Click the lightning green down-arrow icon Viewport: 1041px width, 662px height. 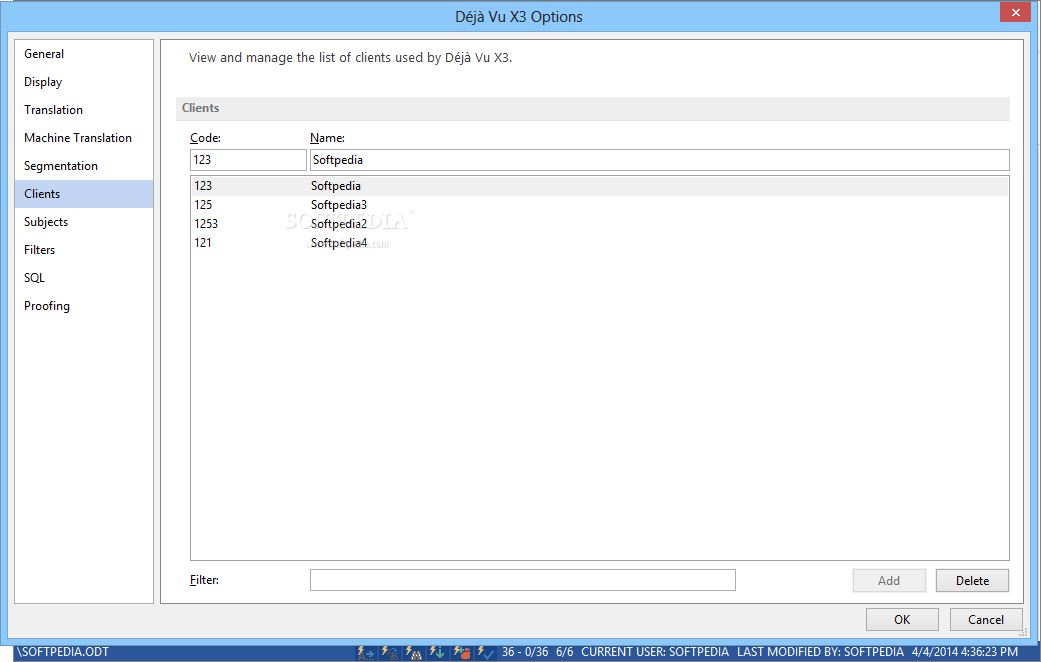pyautogui.click(x=437, y=653)
